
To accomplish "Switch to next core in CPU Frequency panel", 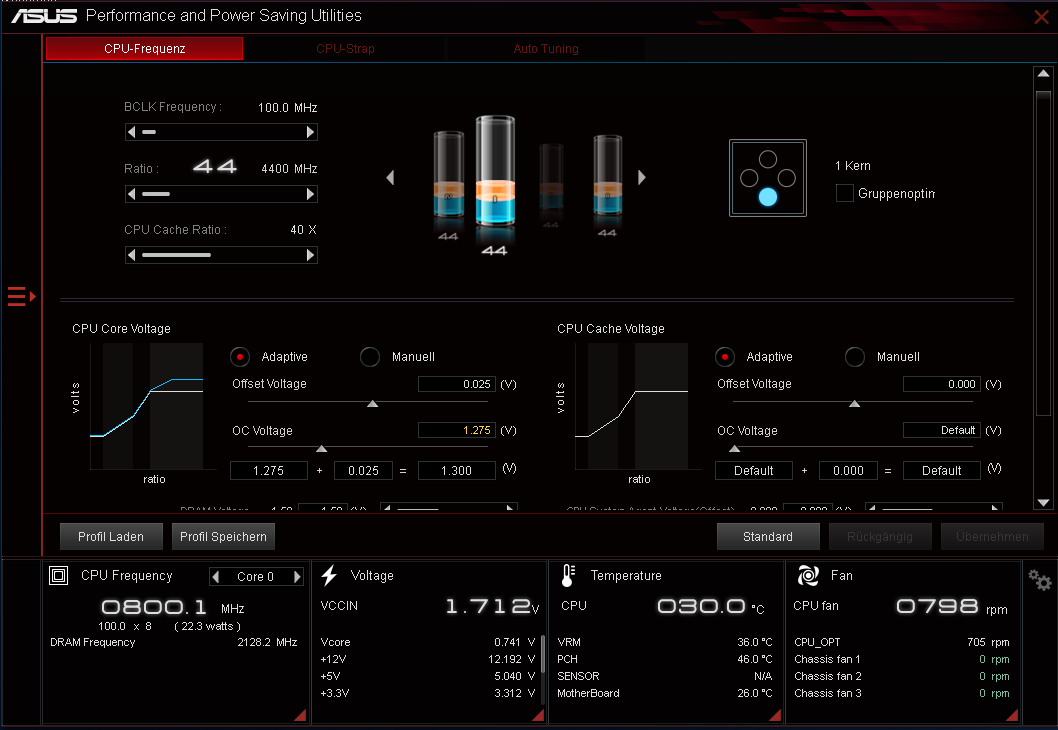I will [x=297, y=577].
